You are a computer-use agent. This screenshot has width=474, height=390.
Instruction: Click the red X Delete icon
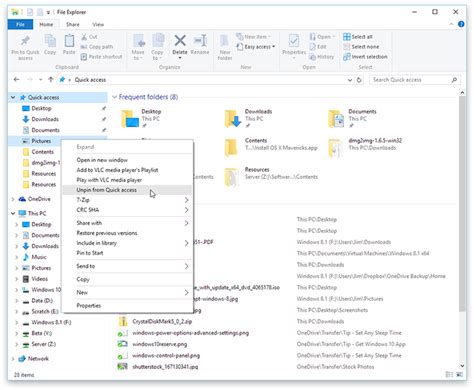pos(180,41)
